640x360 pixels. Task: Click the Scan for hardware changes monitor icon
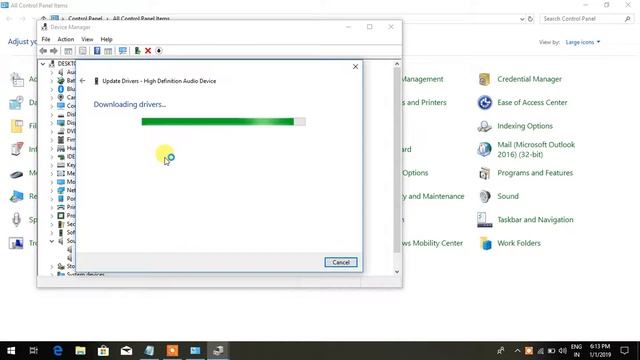coord(122,51)
